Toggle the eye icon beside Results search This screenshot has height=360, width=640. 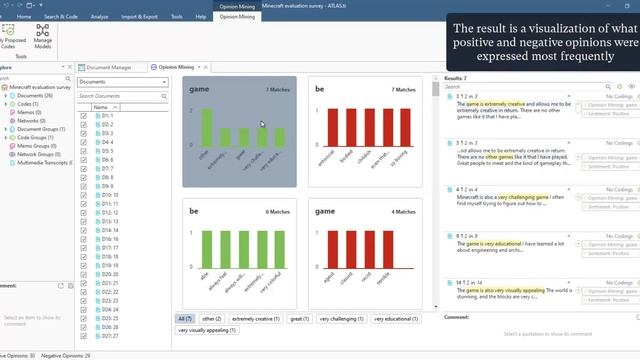[631, 87]
